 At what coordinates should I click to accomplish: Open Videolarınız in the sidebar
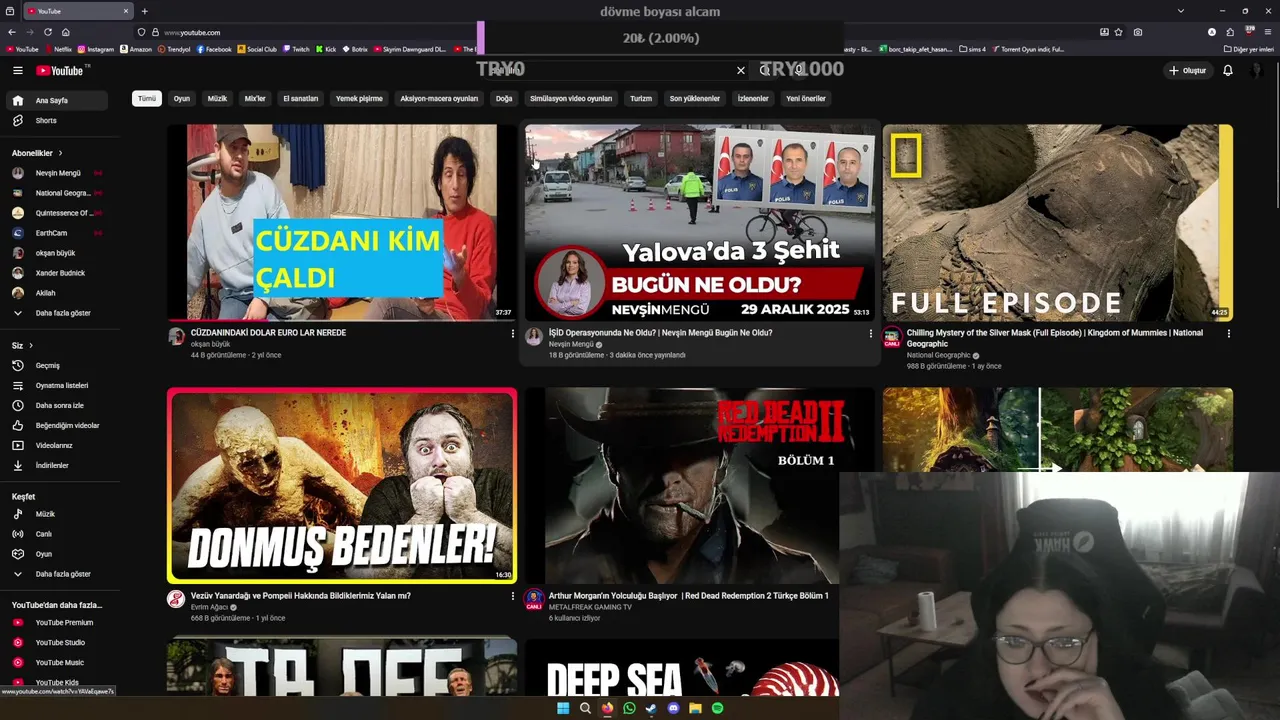(55, 445)
